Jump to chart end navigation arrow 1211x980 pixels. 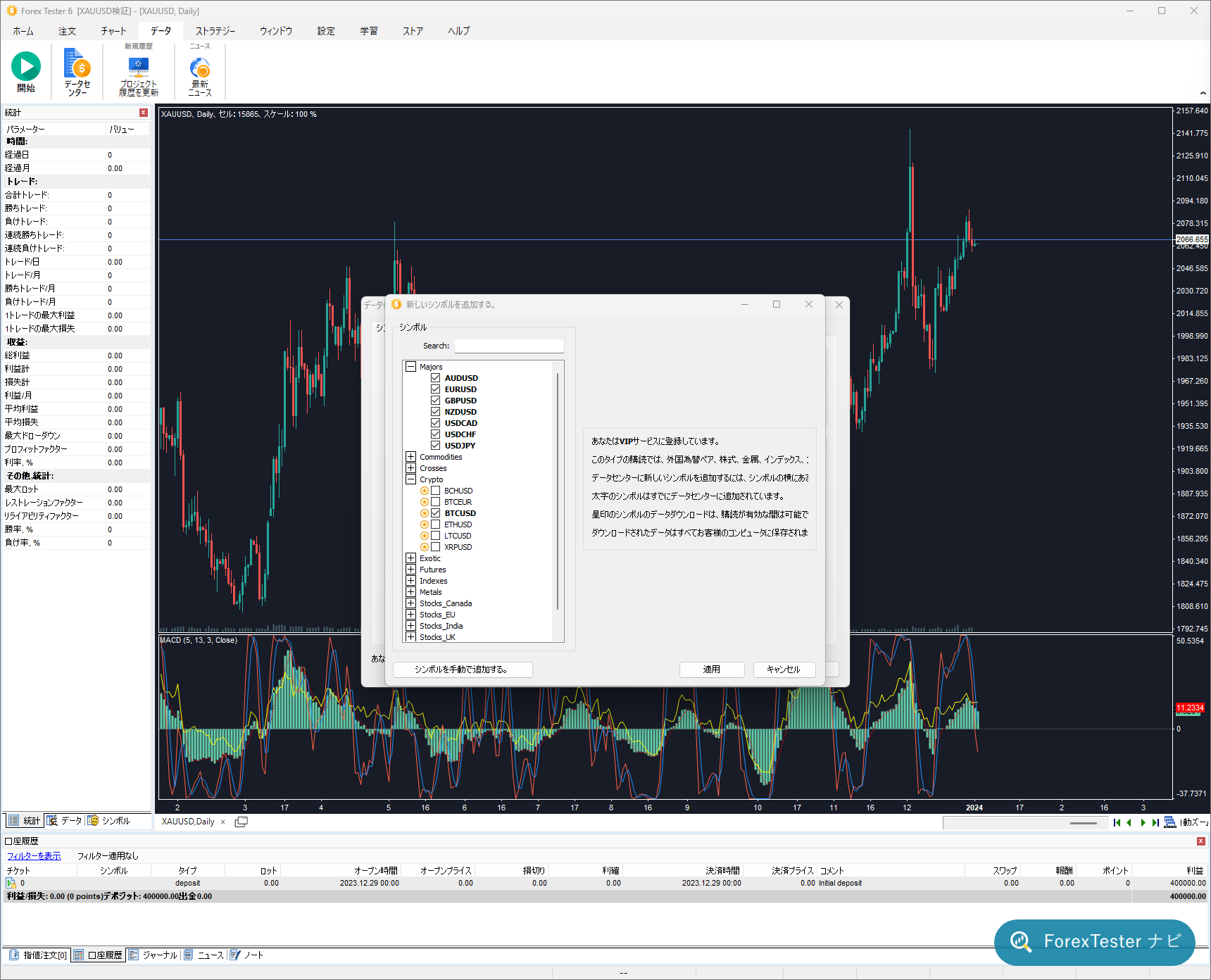point(1155,822)
